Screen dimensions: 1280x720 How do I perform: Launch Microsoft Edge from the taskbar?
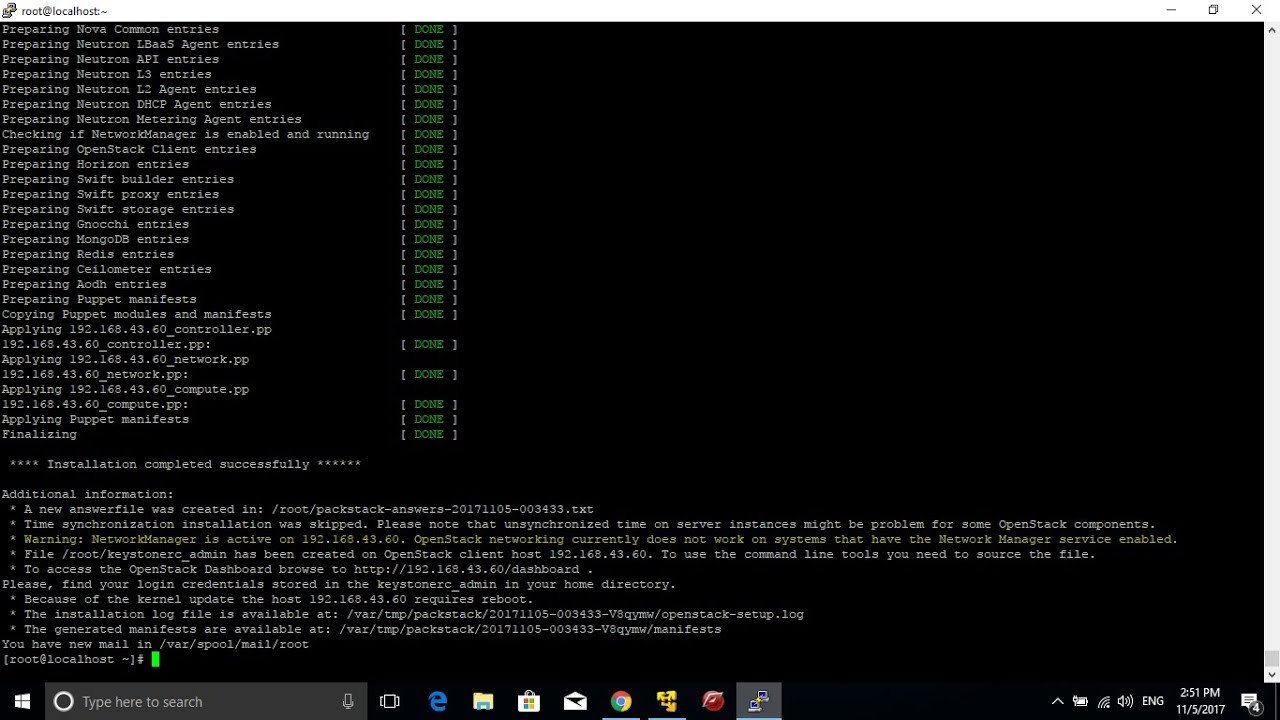pos(438,701)
